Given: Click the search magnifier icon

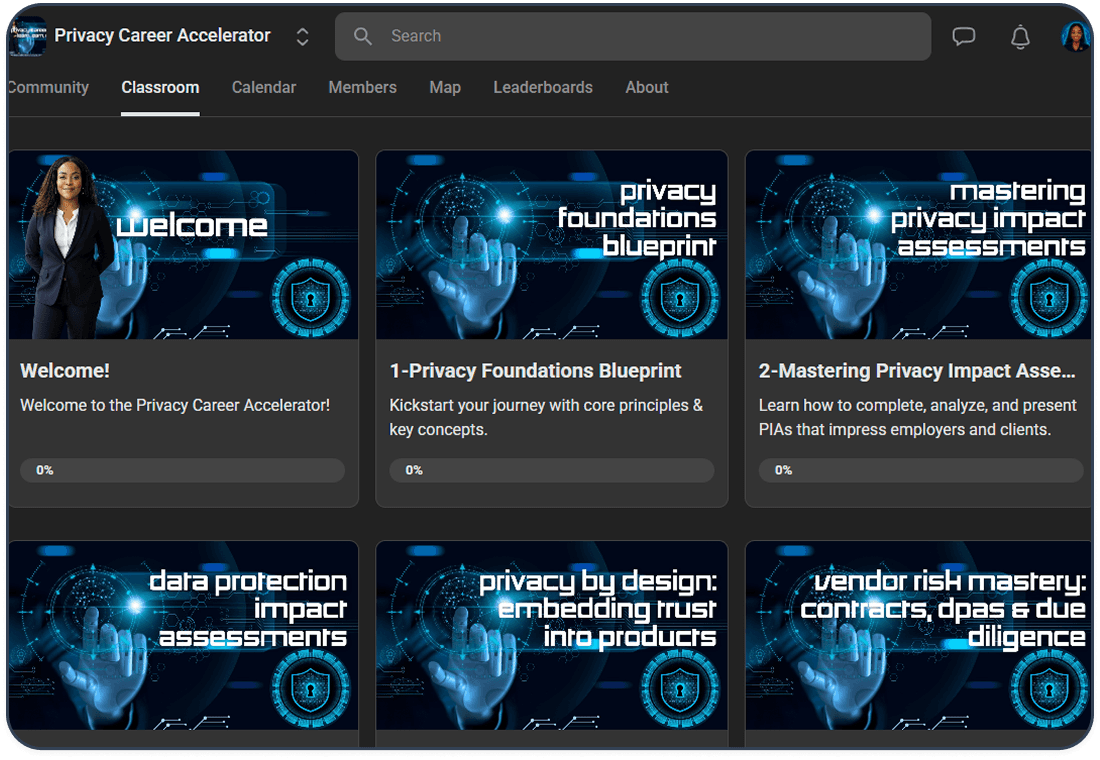Looking at the screenshot, I should pyautogui.click(x=363, y=37).
